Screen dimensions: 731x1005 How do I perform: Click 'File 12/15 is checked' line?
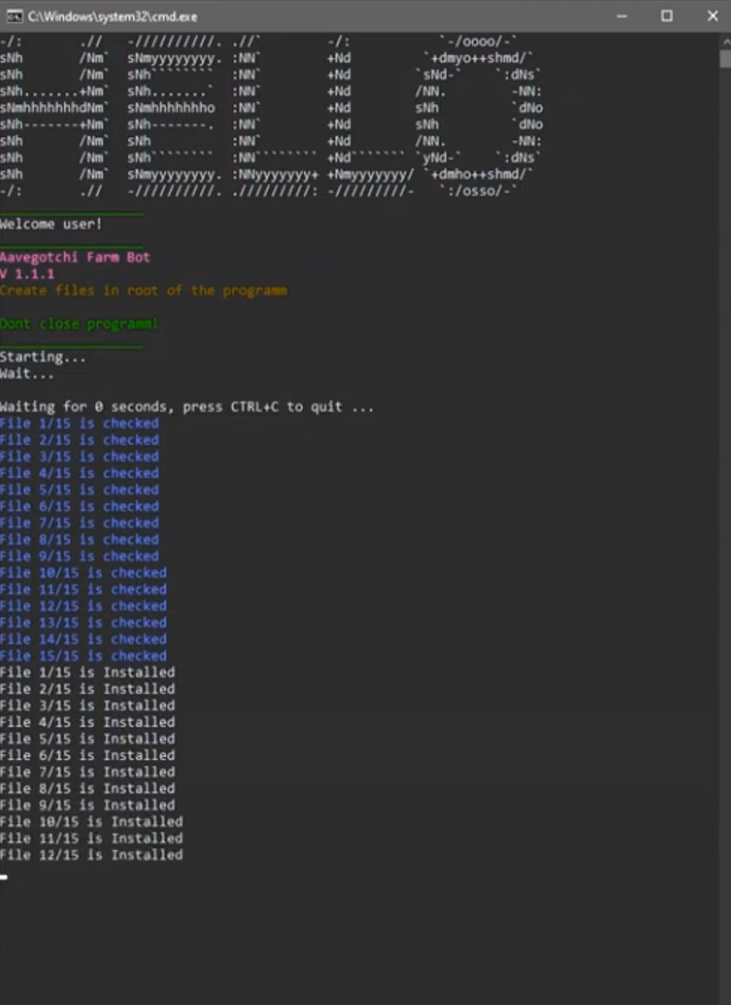point(83,607)
